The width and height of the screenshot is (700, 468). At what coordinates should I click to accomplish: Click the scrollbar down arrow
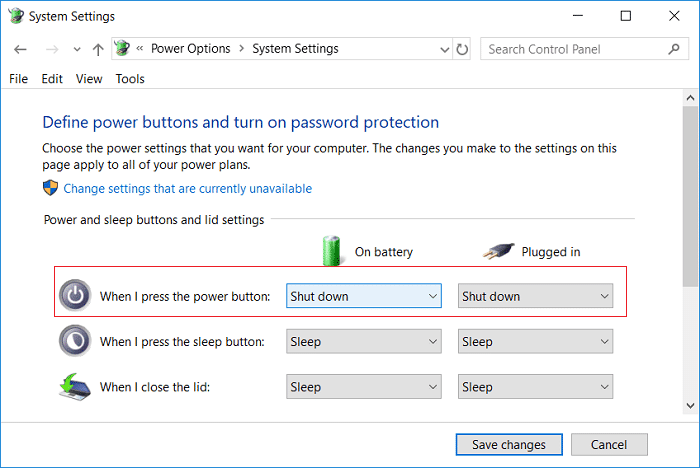(x=691, y=405)
